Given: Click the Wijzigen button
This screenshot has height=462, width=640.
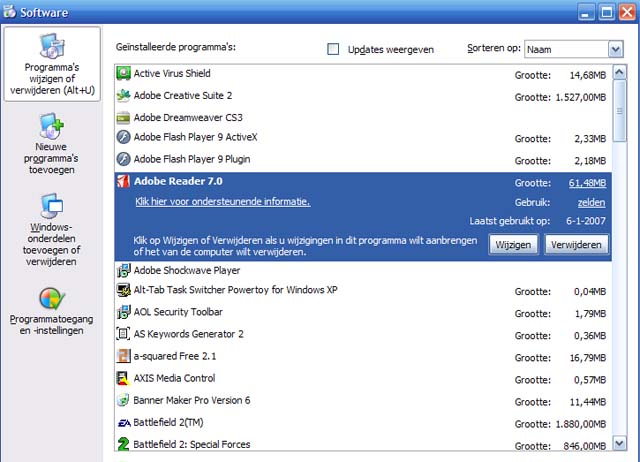Looking at the screenshot, I should coord(513,244).
